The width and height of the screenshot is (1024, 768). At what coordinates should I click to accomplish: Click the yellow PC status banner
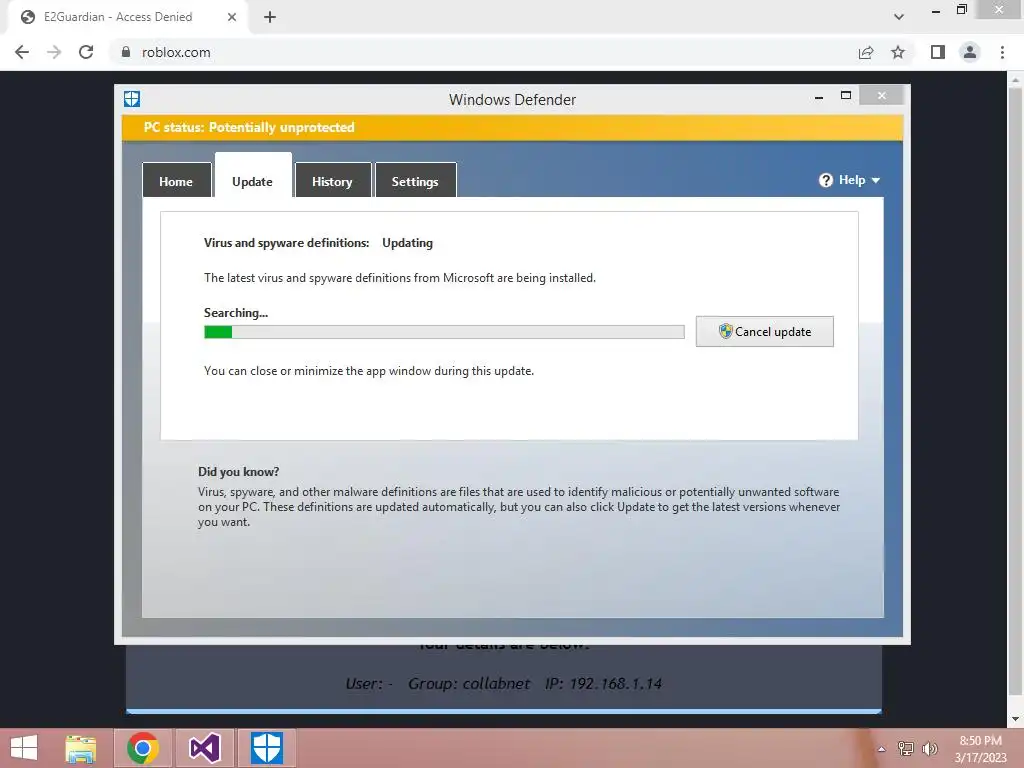(x=513, y=127)
